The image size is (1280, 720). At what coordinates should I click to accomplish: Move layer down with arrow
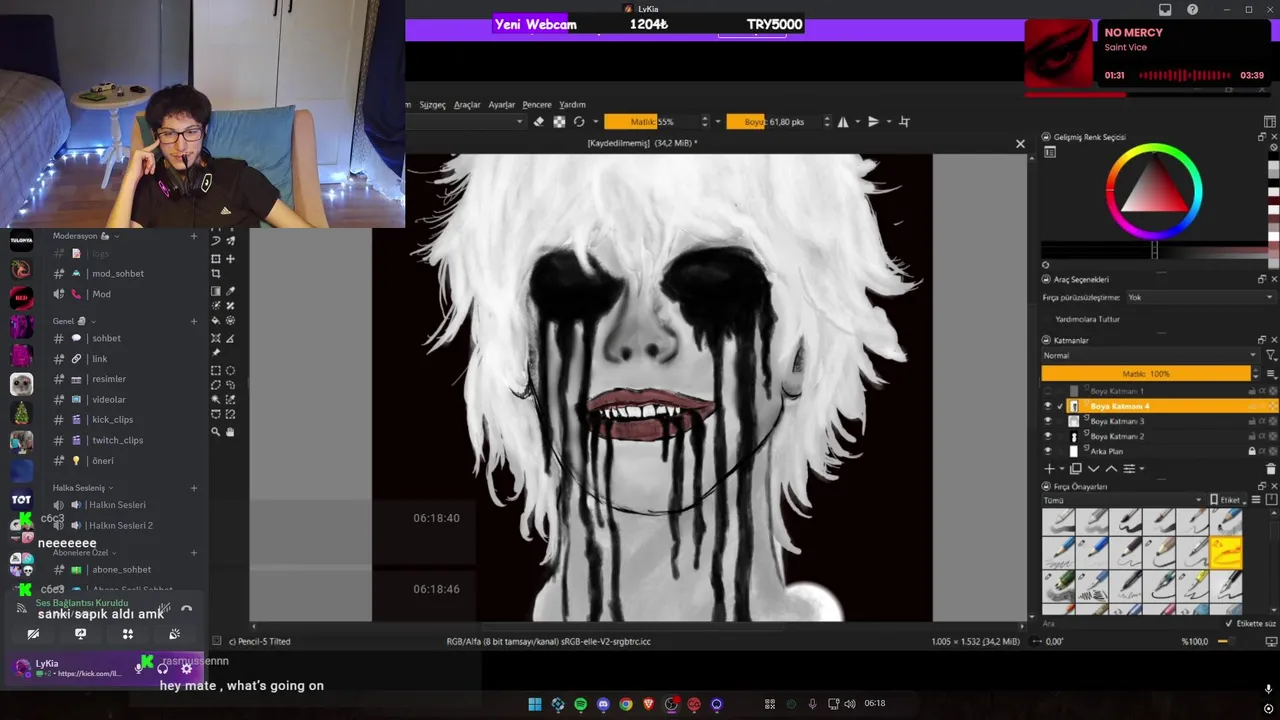[1093, 468]
